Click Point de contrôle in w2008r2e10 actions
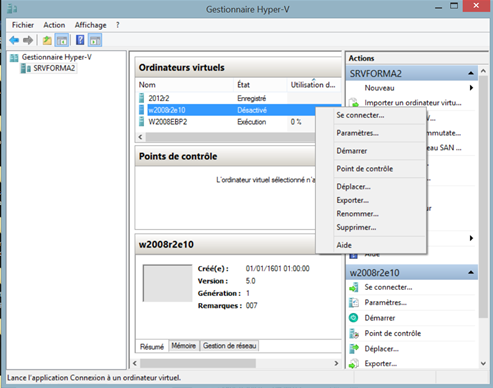Image resolution: width=493 pixels, height=388 pixels. click(393, 333)
